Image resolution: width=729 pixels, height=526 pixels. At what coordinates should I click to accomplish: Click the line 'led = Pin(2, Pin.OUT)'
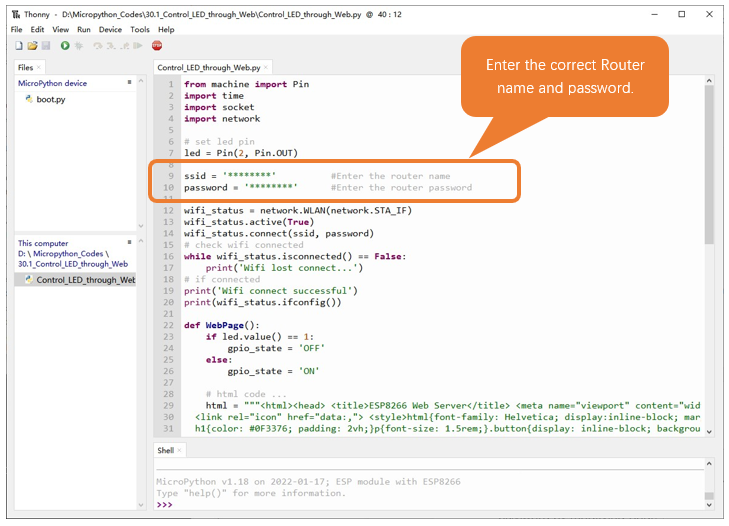click(241, 153)
